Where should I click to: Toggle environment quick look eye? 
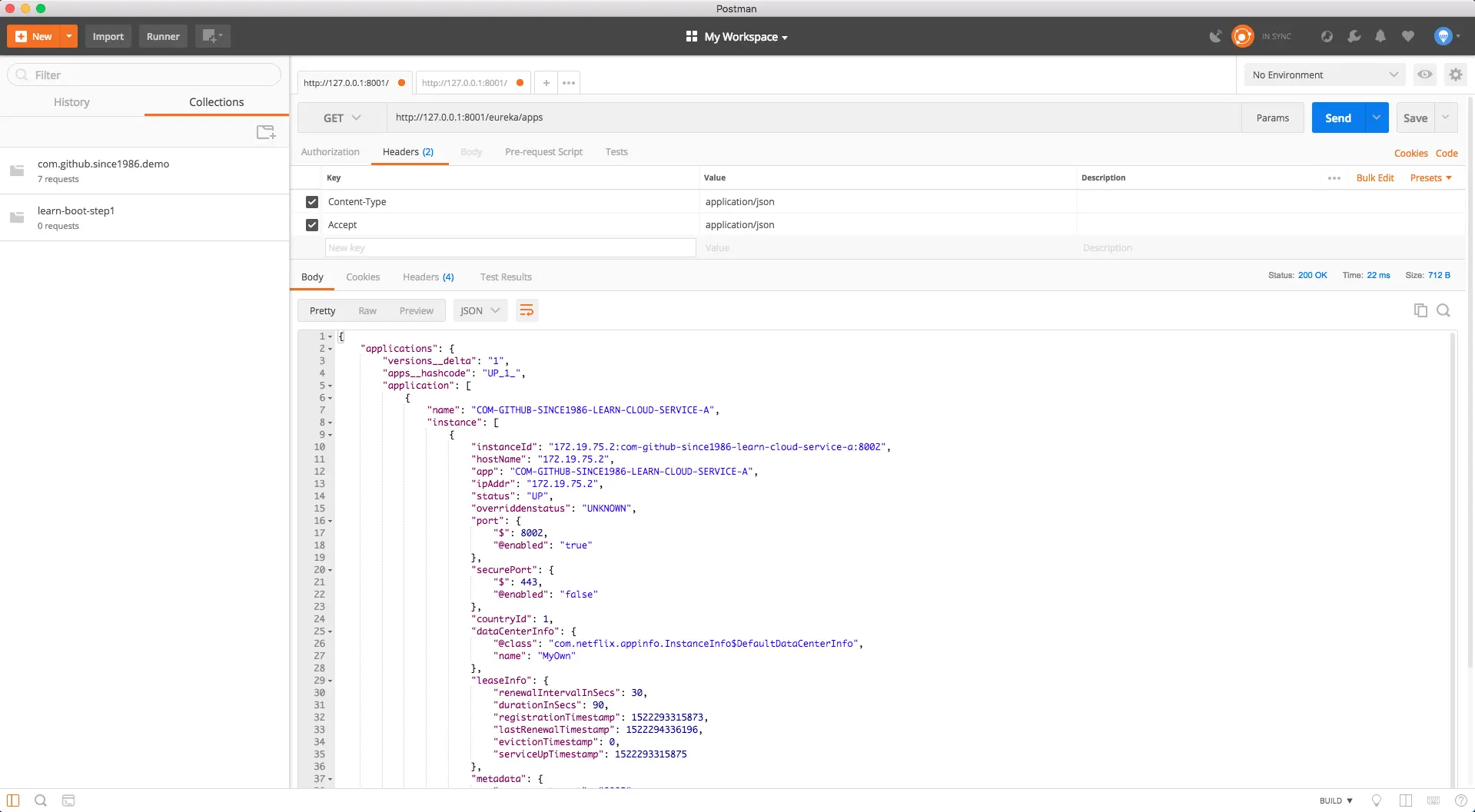1425,75
